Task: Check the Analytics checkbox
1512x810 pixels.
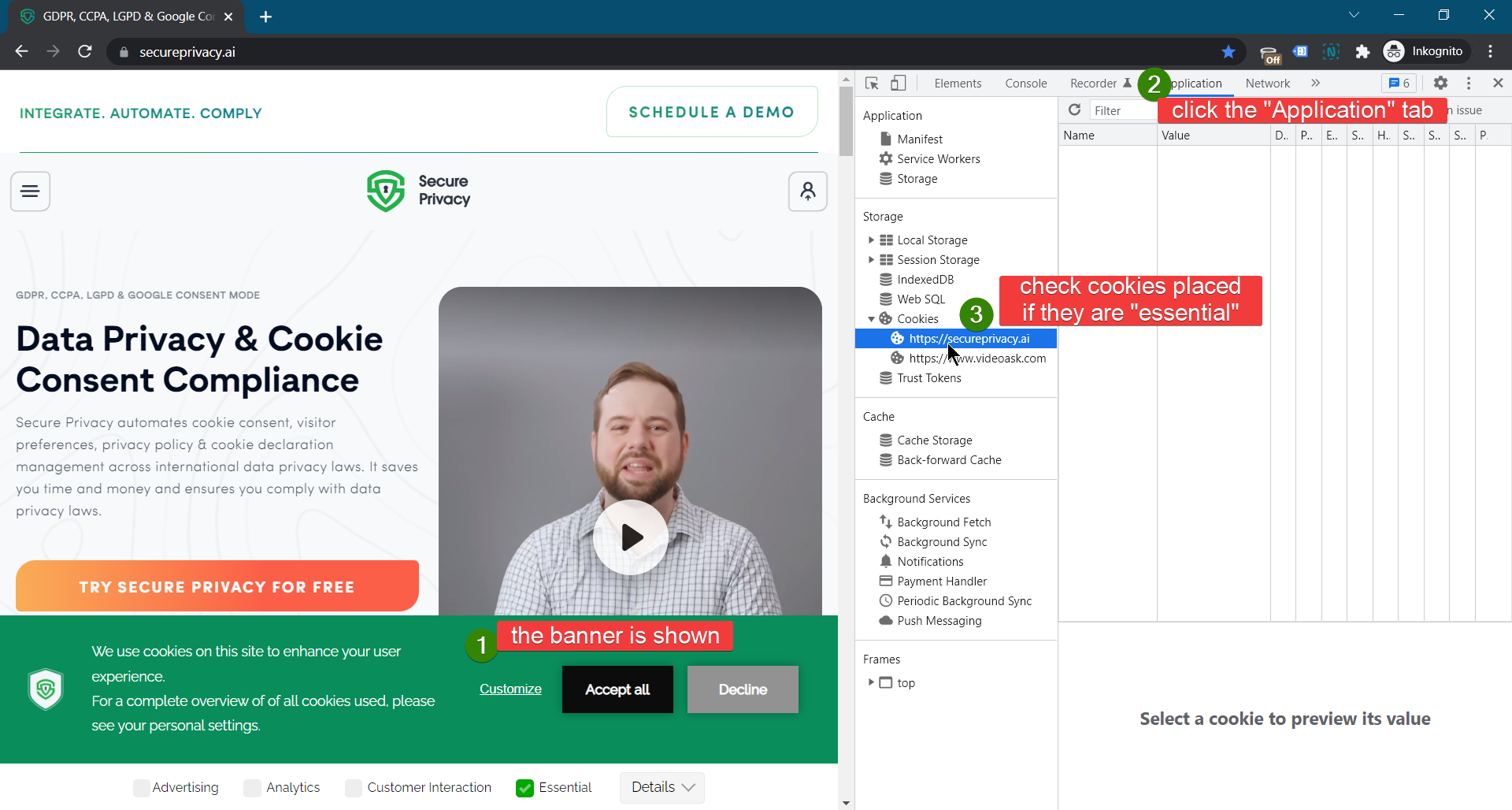Action: click(252, 788)
